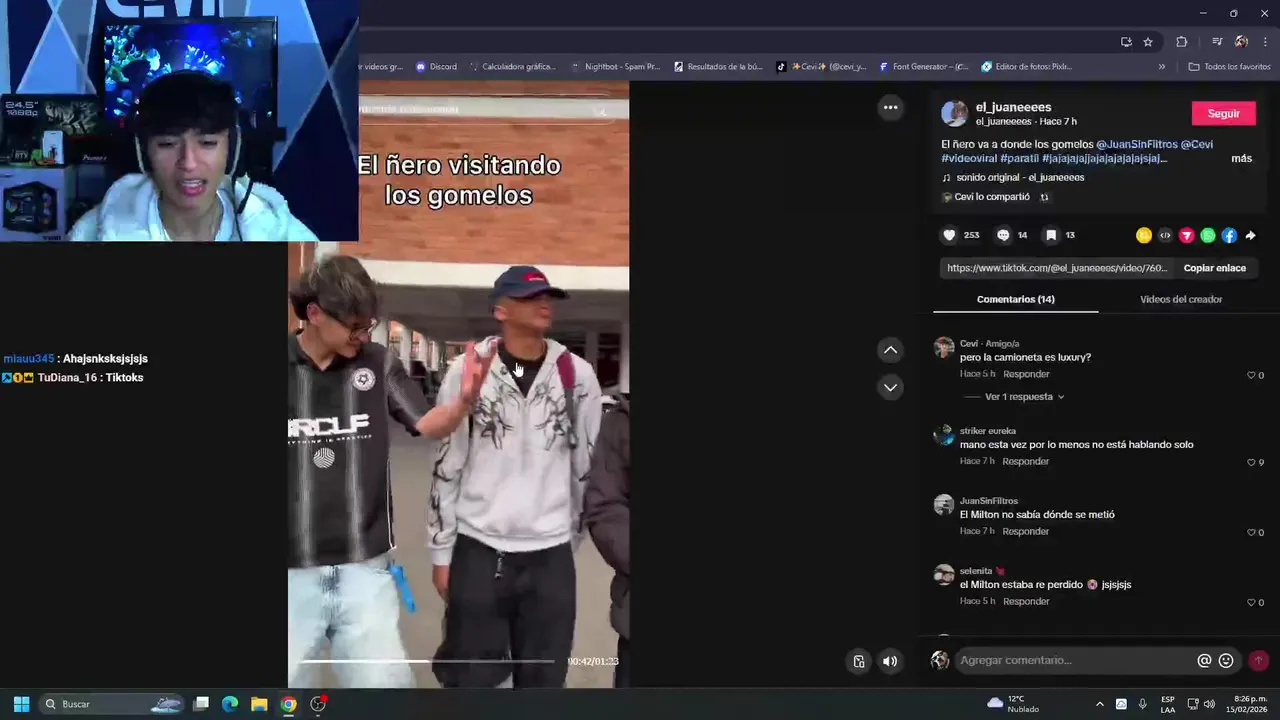
Task: Open the Chrome profile avatar
Action: tap(1241, 42)
